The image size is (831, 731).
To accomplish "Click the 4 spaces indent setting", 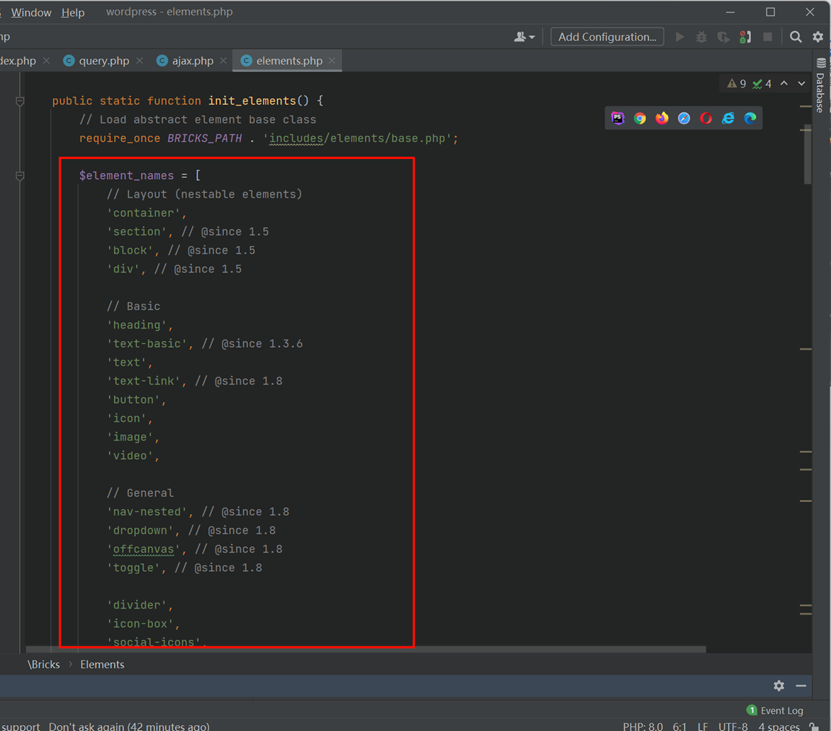I will click(x=779, y=726).
